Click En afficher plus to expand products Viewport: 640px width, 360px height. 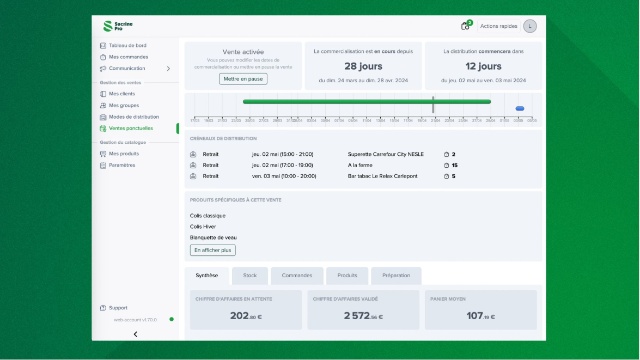point(213,250)
